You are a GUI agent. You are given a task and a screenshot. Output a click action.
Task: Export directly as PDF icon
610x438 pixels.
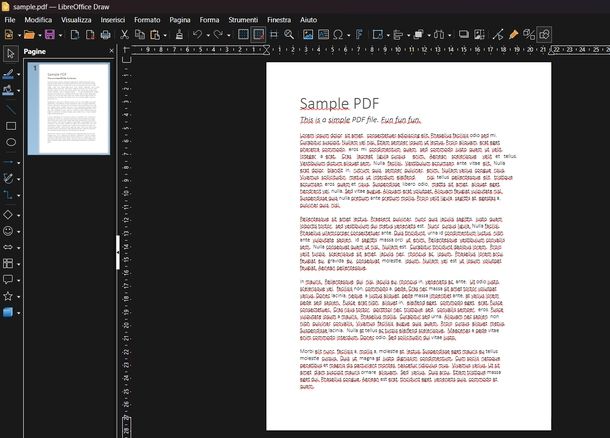(x=90, y=35)
